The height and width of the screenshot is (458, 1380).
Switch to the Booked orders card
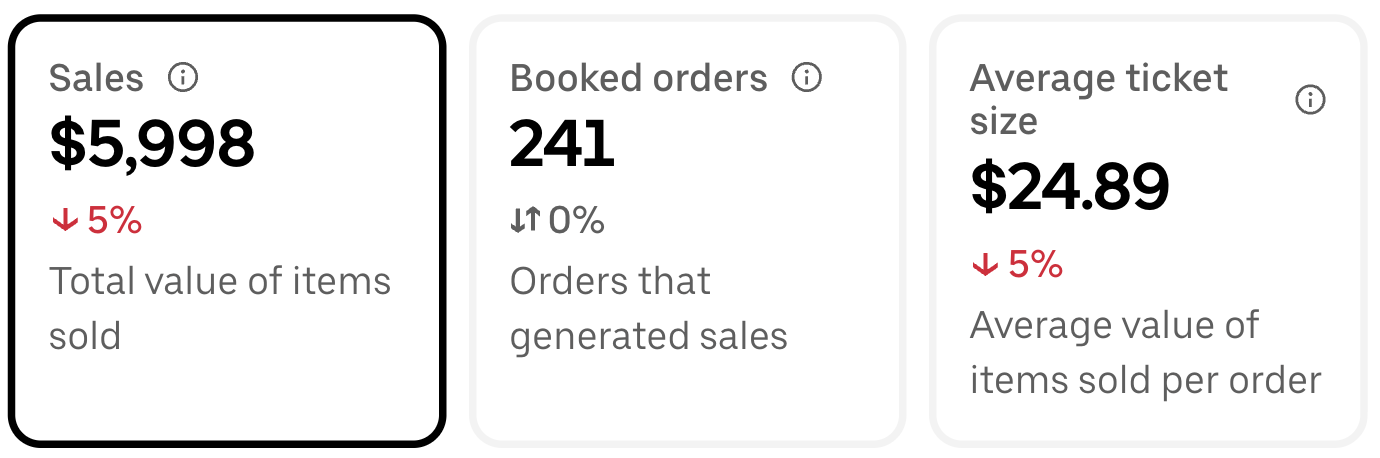(x=687, y=230)
